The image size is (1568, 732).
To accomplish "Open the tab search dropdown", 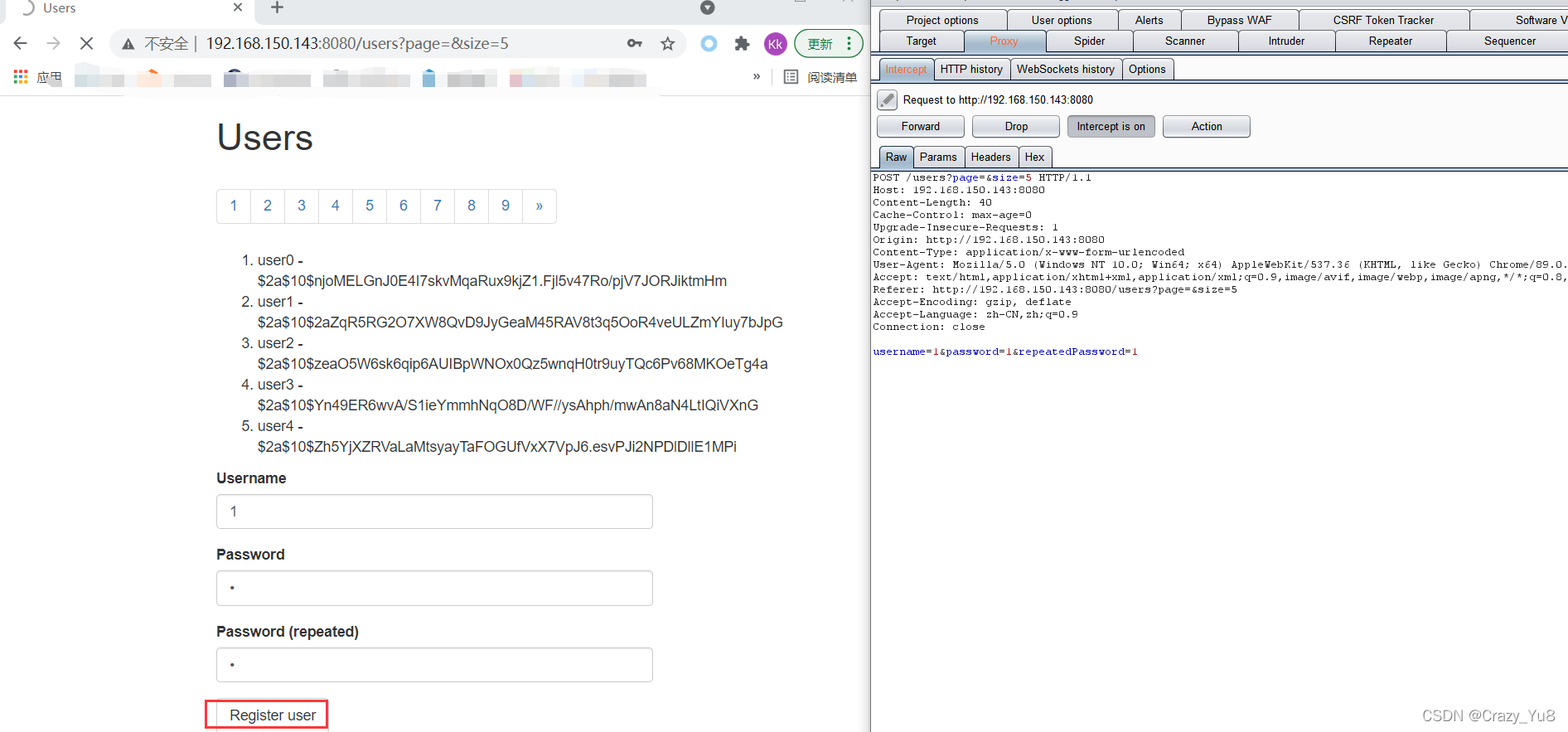I will (707, 7).
